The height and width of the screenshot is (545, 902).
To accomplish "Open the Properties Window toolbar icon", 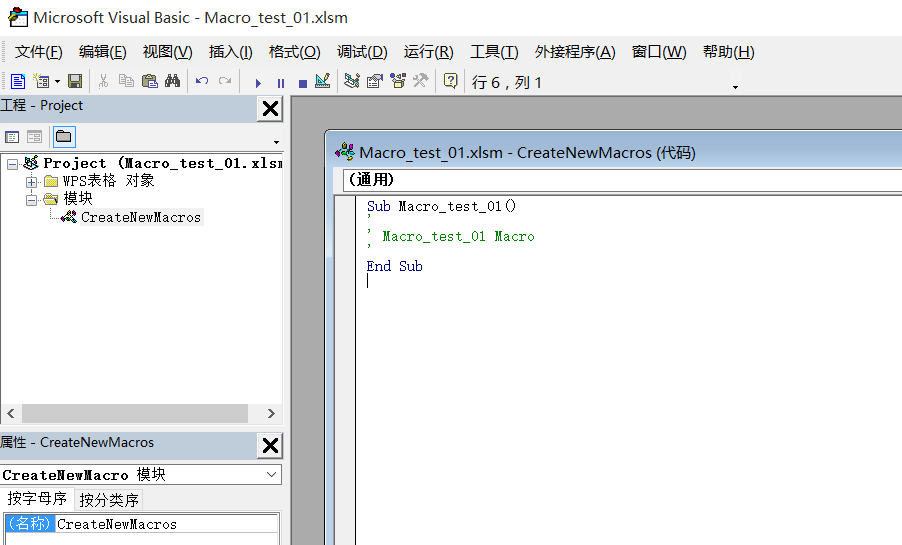I will pyautogui.click(x=374, y=81).
